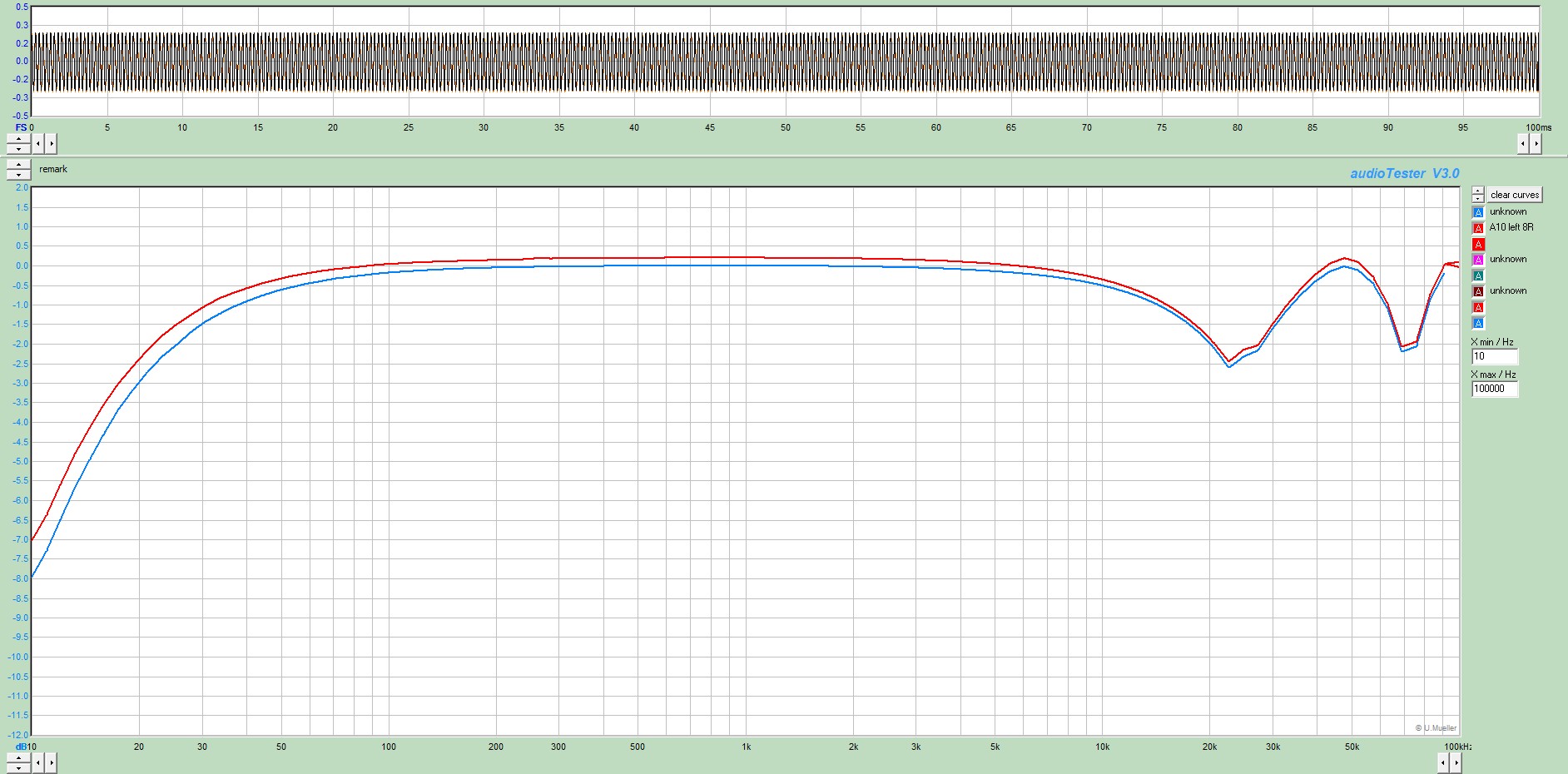The height and width of the screenshot is (774, 1568).
Task: Click the 1k frequency axis label
Action: click(x=747, y=747)
